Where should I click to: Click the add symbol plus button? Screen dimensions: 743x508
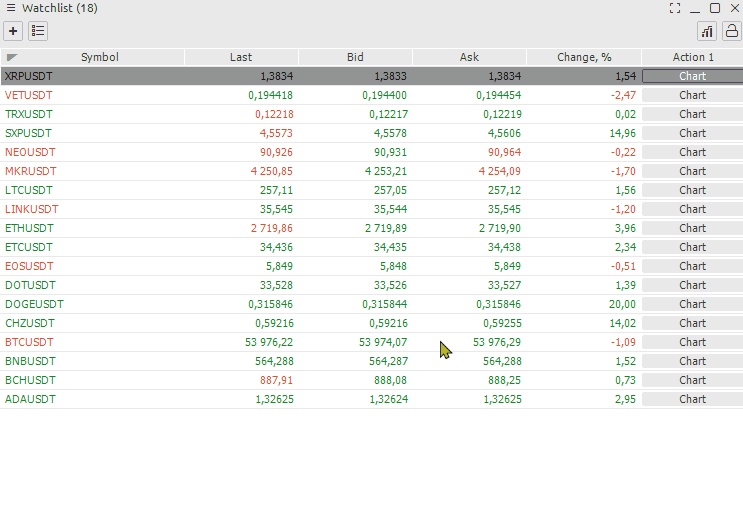click(x=13, y=31)
